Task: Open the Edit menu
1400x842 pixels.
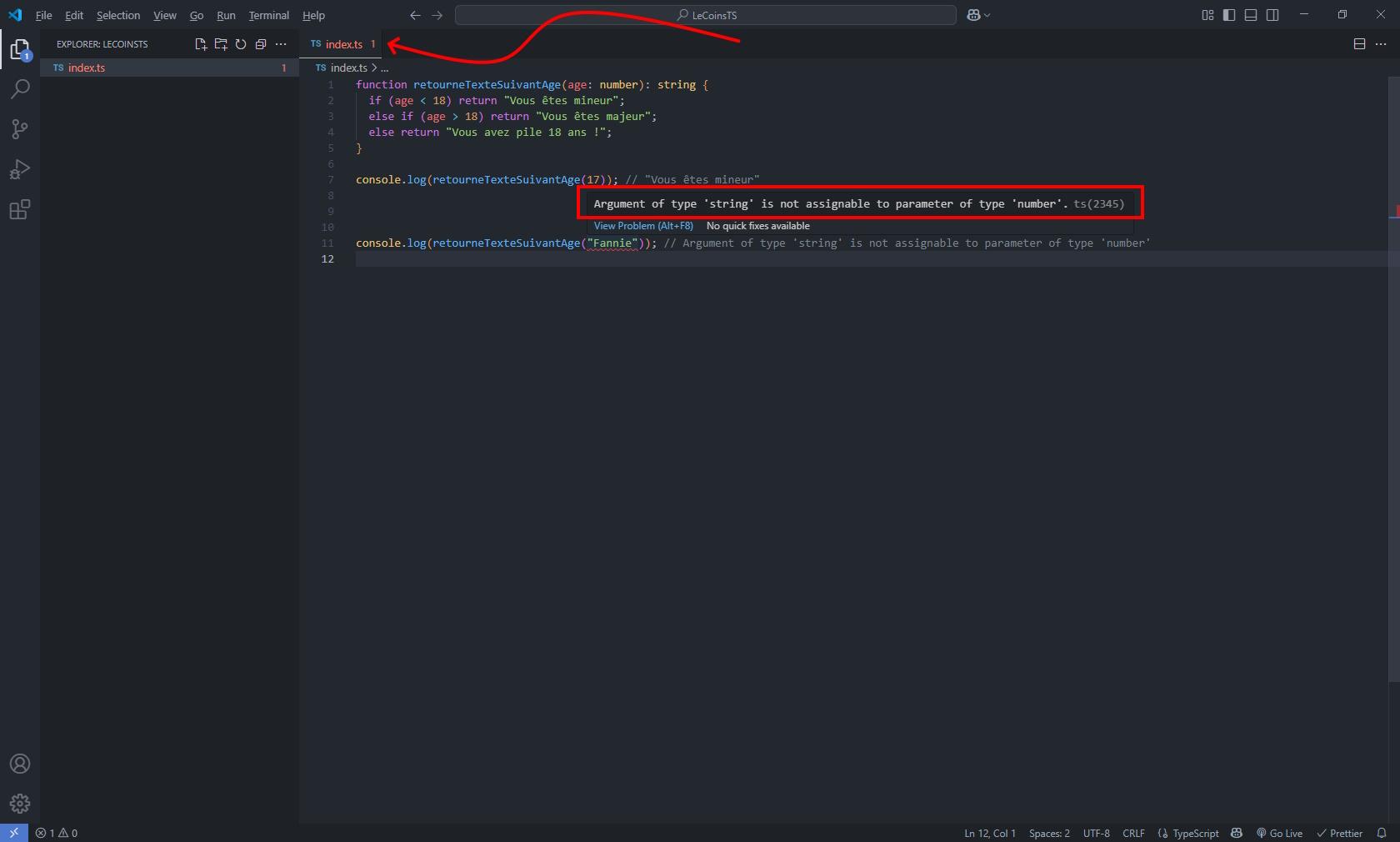Action: [x=74, y=15]
